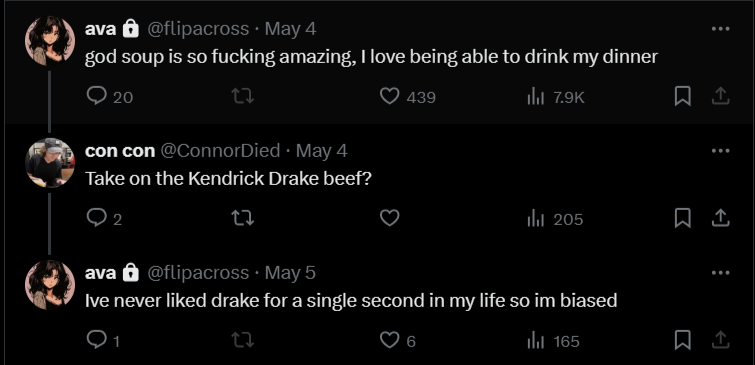Open more options on con con's tweet
755x365 pixels.
tap(720, 151)
